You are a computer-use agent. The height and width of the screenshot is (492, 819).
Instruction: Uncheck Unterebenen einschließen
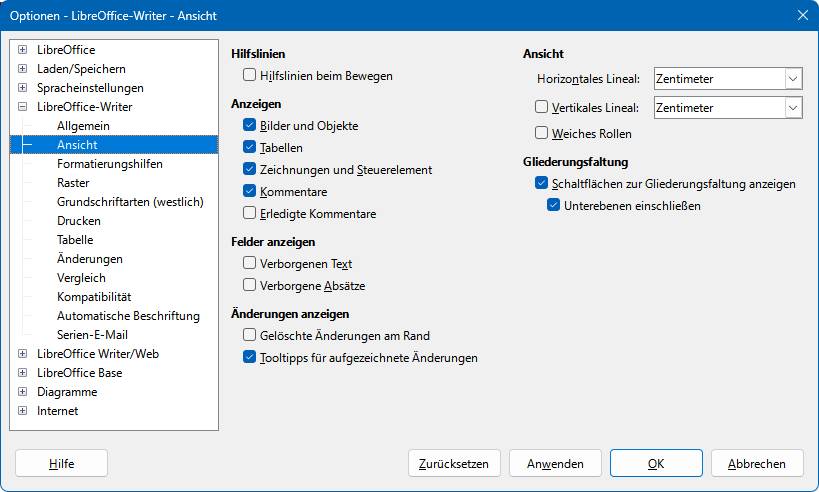pos(554,205)
